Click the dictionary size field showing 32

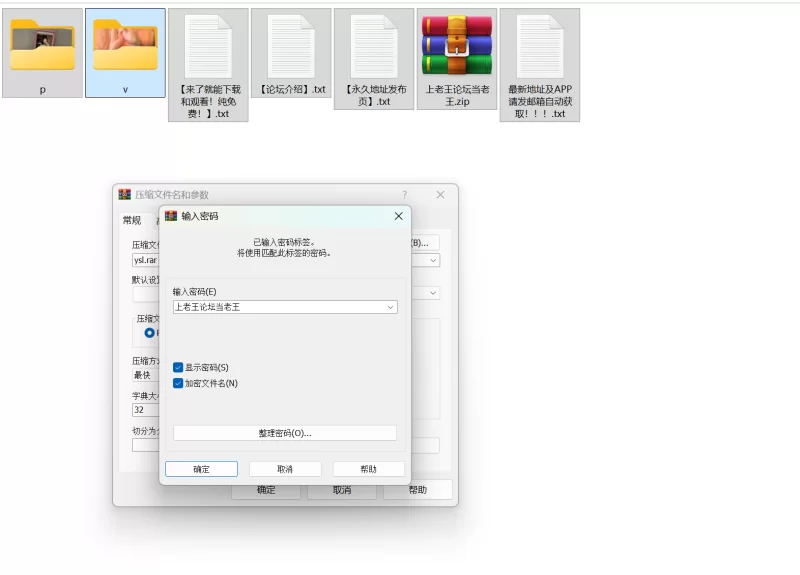tap(145, 410)
